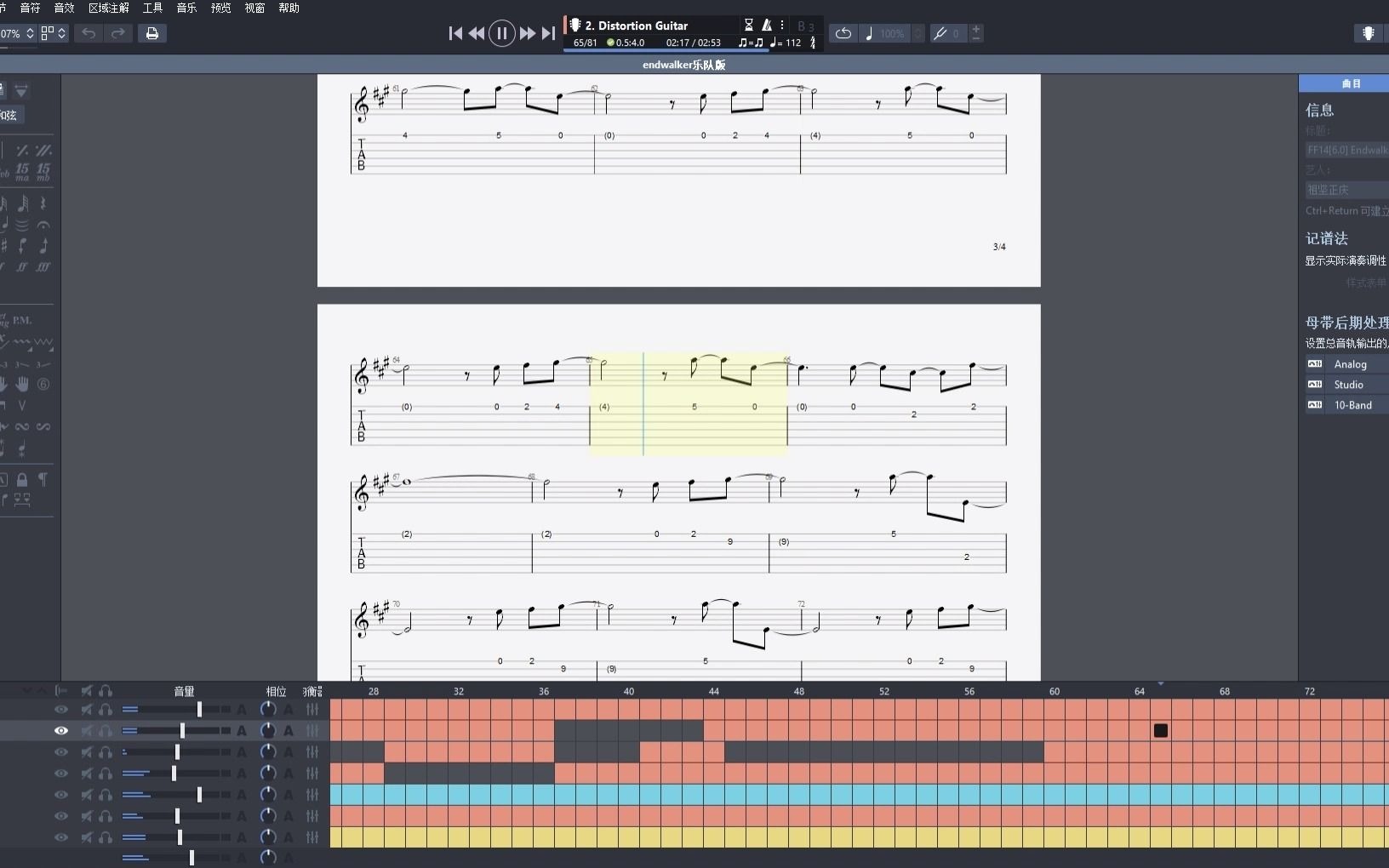1389x868 pixels.
Task: Click the lock icon in the left palette
Action: click(22, 480)
